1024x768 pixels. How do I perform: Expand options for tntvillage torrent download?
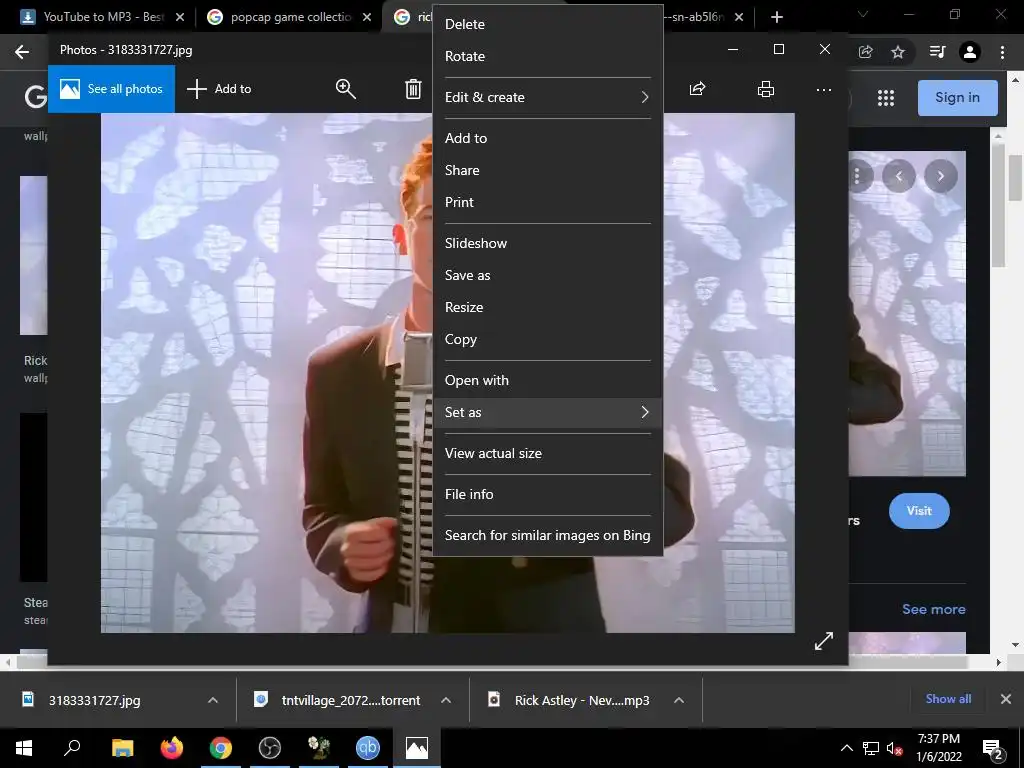(446, 700)
